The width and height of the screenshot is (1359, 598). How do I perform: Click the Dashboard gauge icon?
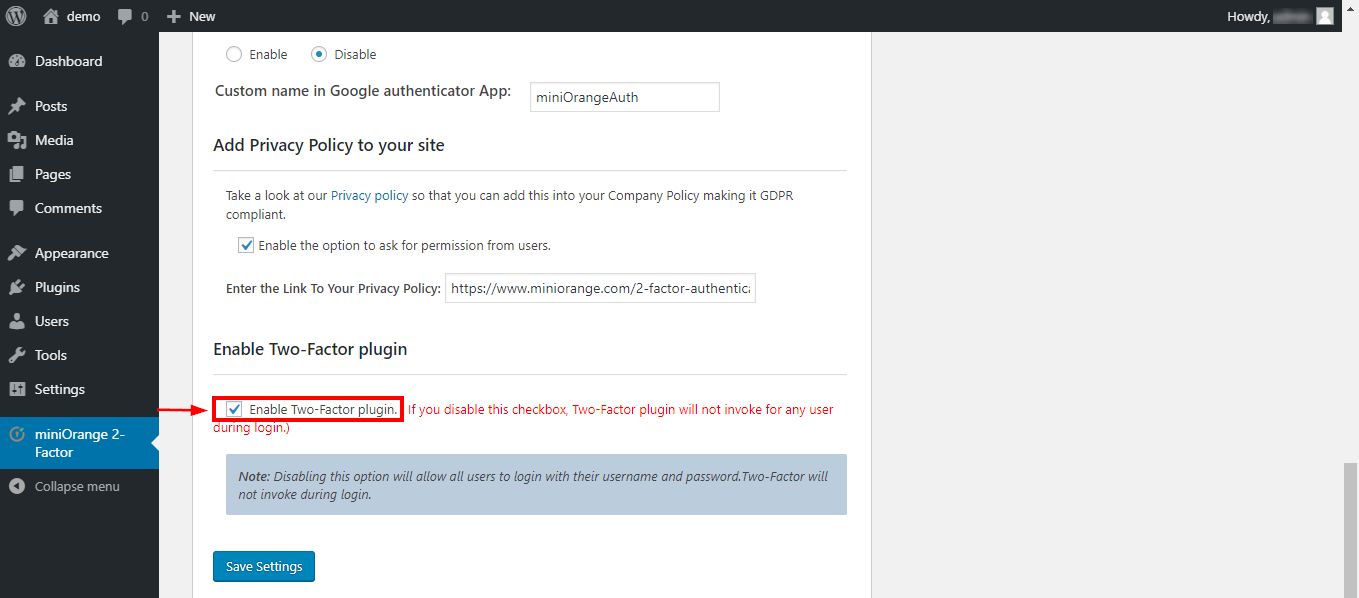[x=17, y=61]
